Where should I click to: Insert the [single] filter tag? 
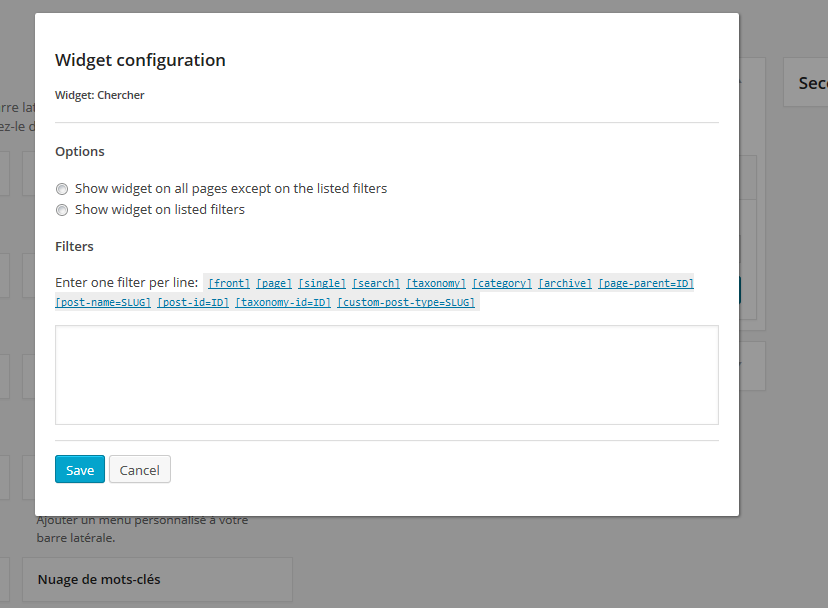[322, 283]
